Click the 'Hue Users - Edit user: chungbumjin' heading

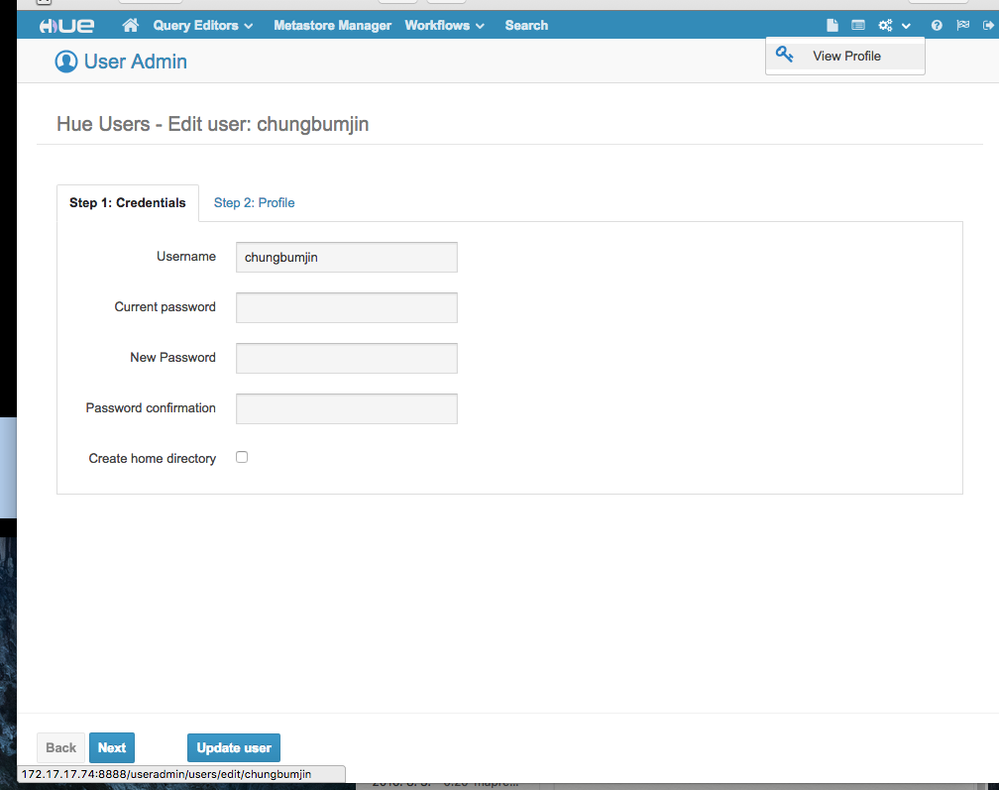213,124
